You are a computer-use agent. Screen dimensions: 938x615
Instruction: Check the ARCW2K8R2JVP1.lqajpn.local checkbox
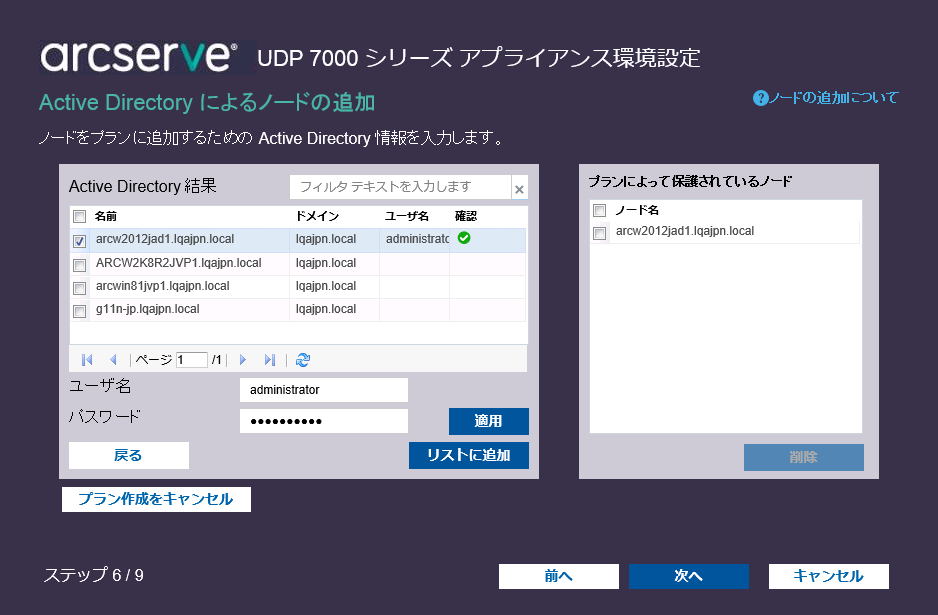pyautogui.click(x=80, y=264)
